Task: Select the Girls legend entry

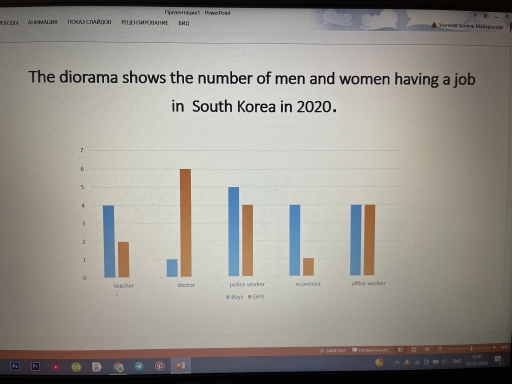Action: coord(256,296)
